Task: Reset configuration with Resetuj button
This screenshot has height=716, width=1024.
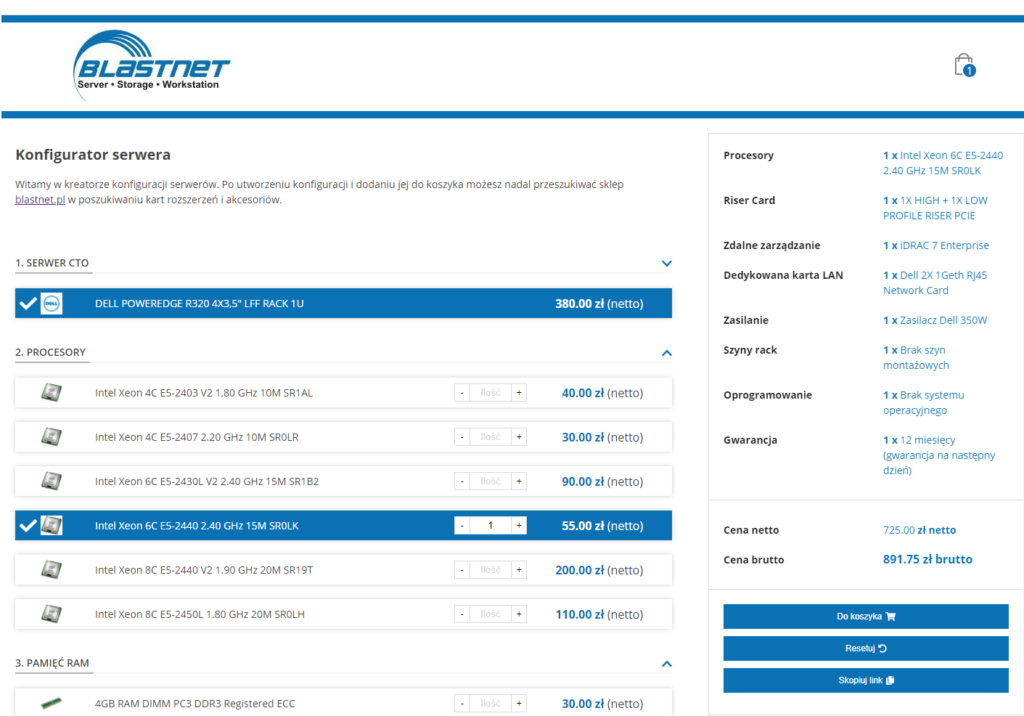Action: (865, 648)
